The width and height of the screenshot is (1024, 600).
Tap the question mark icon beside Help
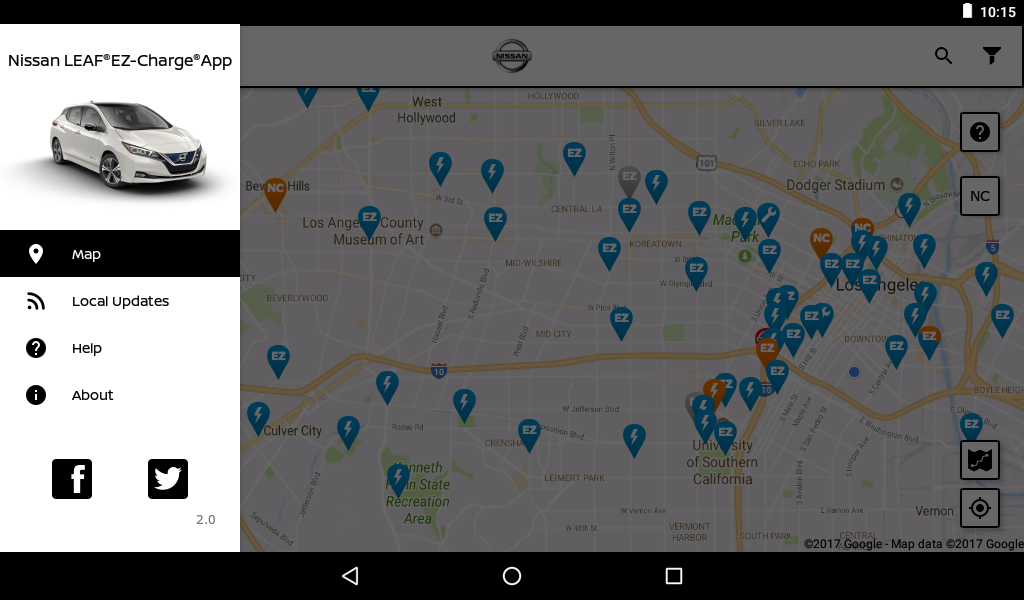(x=36, y=348)
